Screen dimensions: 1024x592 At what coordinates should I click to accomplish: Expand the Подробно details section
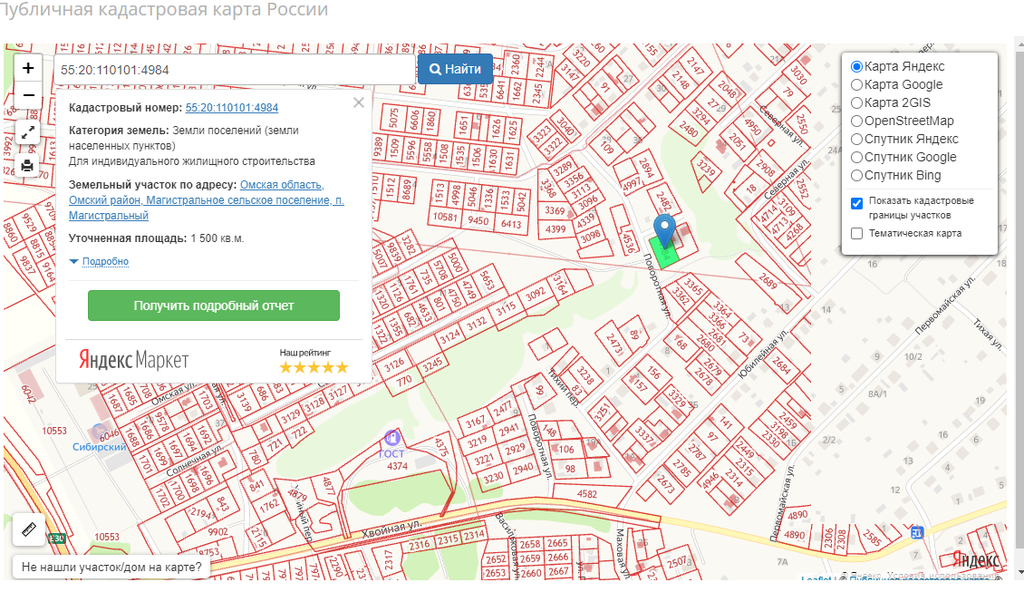(105, 261)
